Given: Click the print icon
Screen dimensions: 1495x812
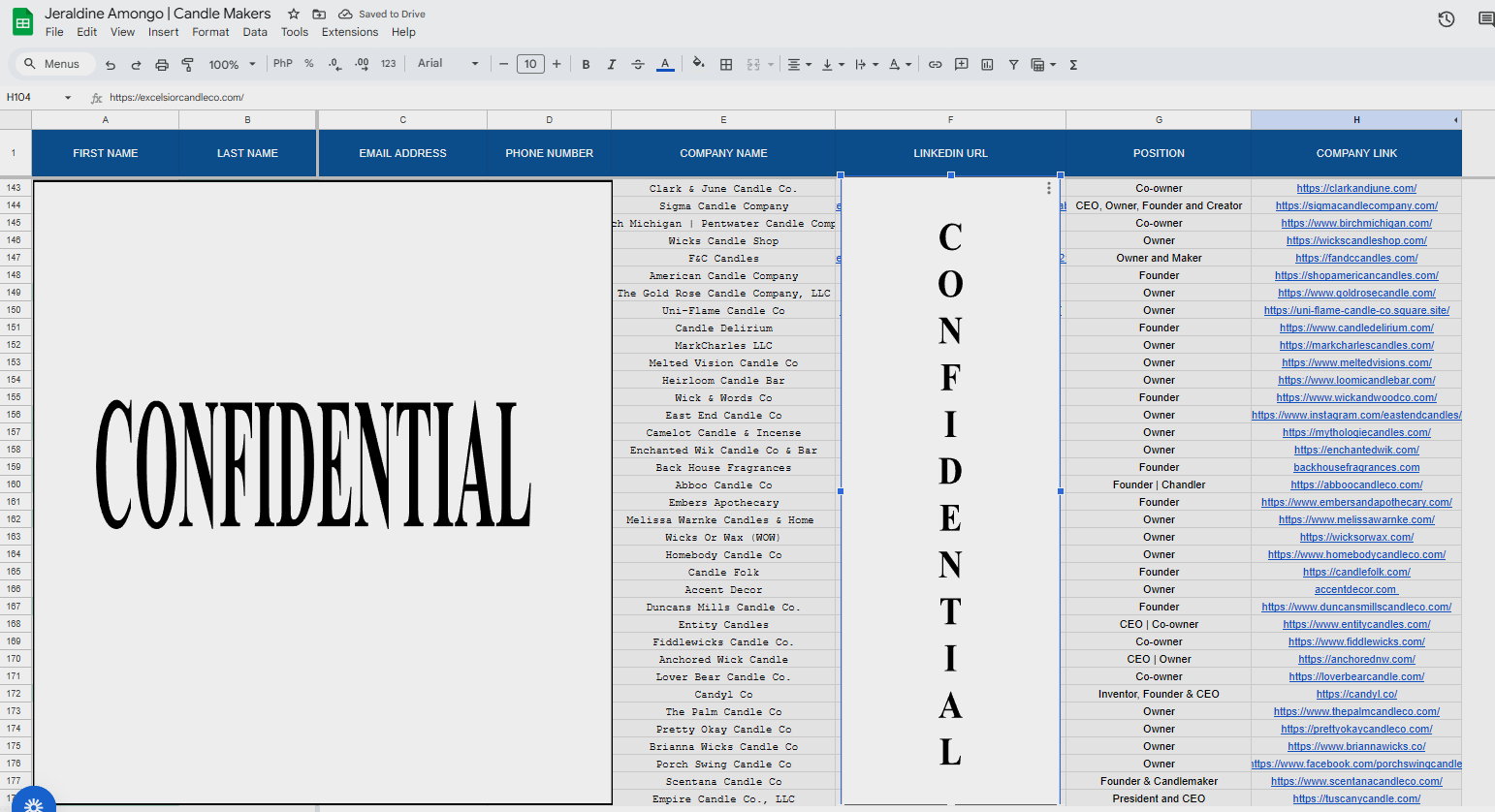Looking at the screenshot, I should [162, 65].
